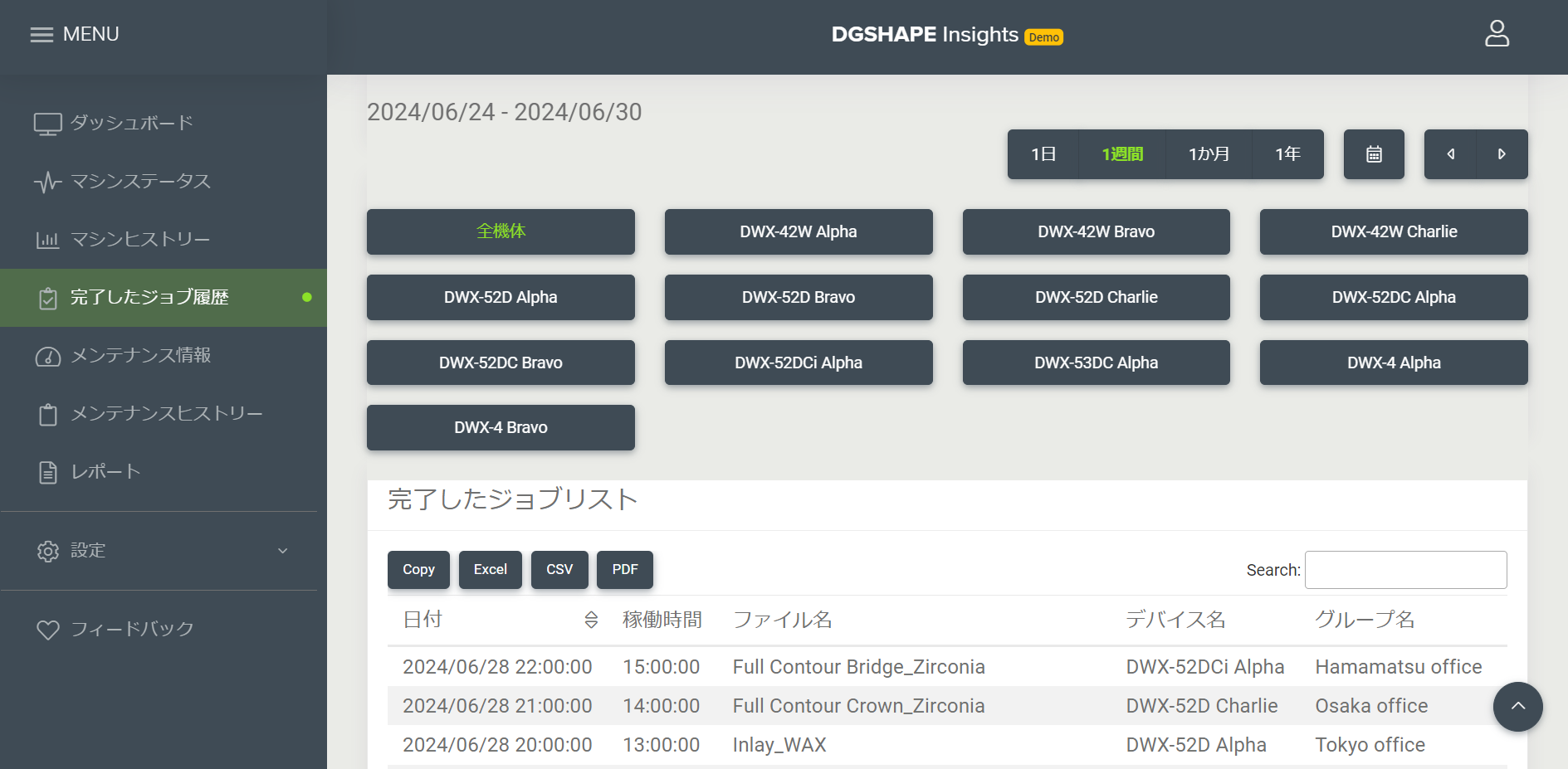The width and height of the screenshot is (1568, 769).
Task: Filter by DWX-4 Bravo
Action: 501,427
